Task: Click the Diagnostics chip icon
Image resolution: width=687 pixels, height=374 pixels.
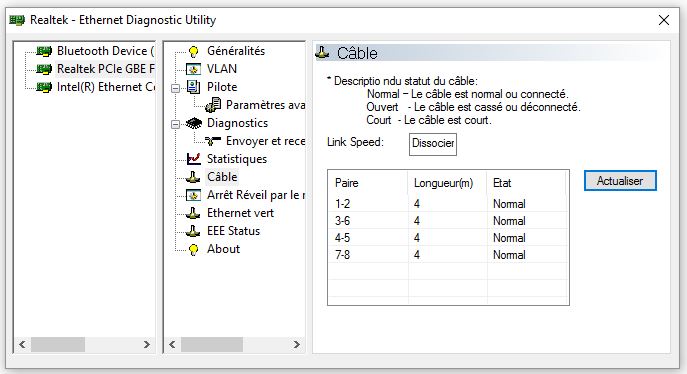Action: coord(194,123)
